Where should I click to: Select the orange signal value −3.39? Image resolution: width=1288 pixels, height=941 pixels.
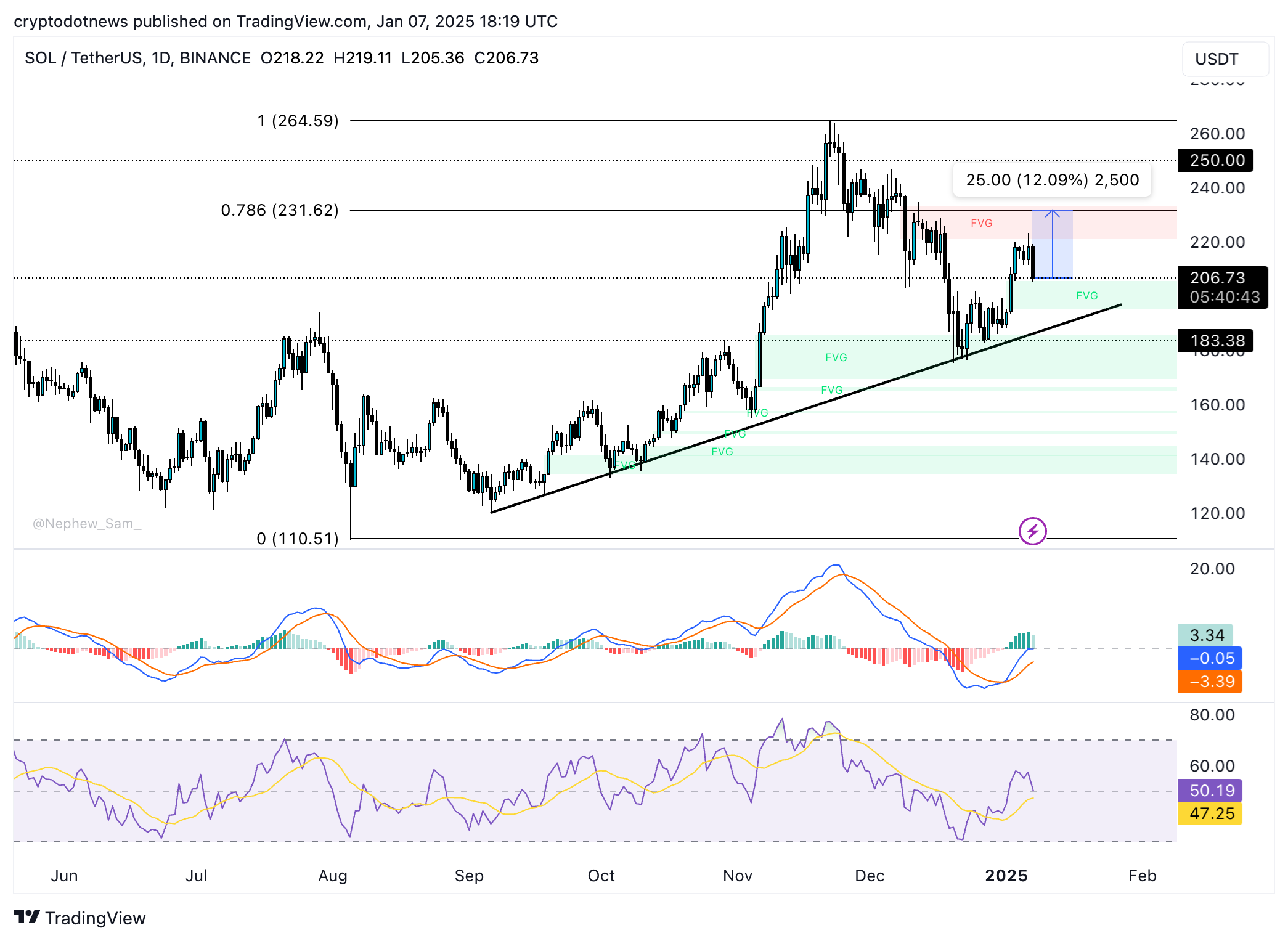coord(1209,682)
